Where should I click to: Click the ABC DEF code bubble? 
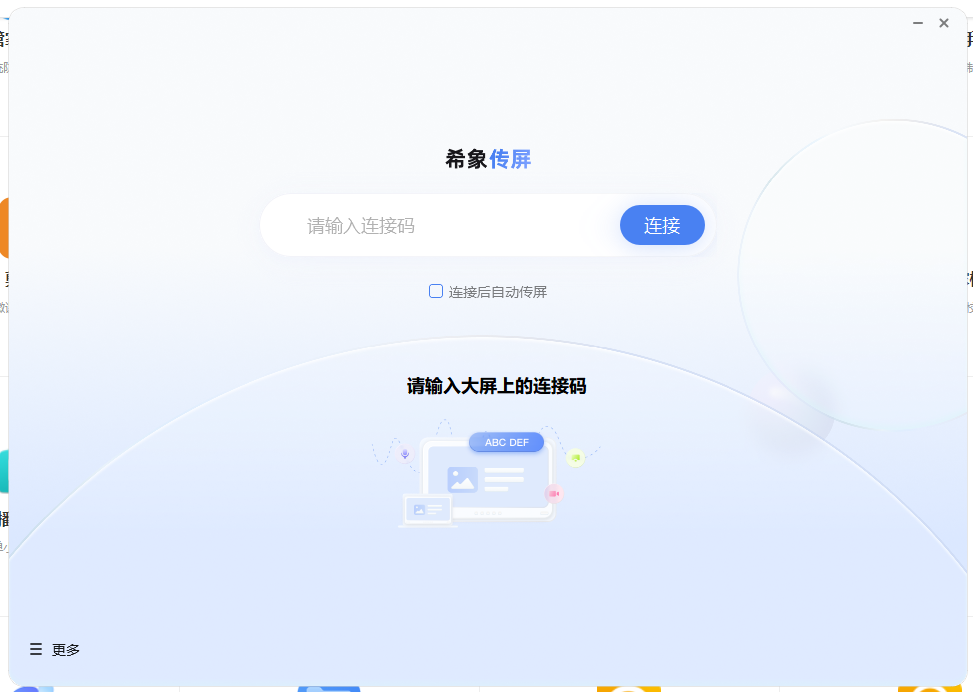pyautogui.click(x=506, y=442)
